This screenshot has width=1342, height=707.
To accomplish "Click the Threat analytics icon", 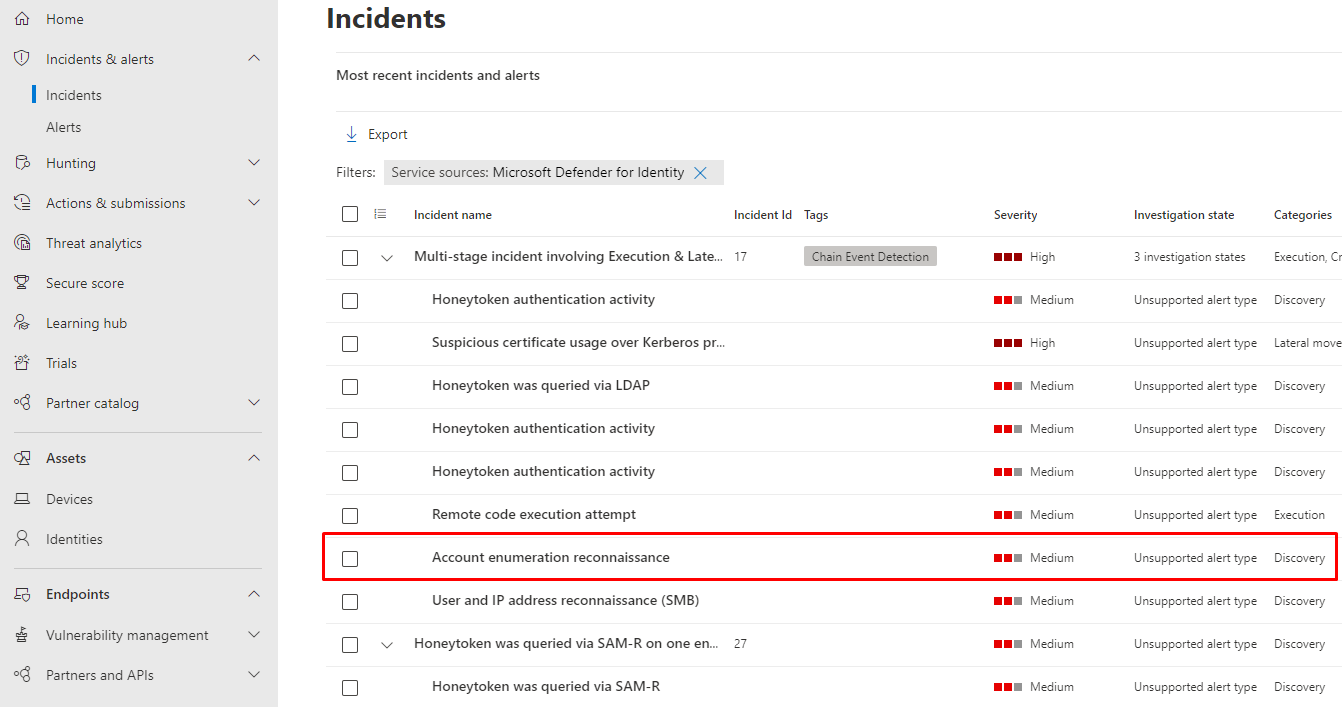I will point(22,243).
